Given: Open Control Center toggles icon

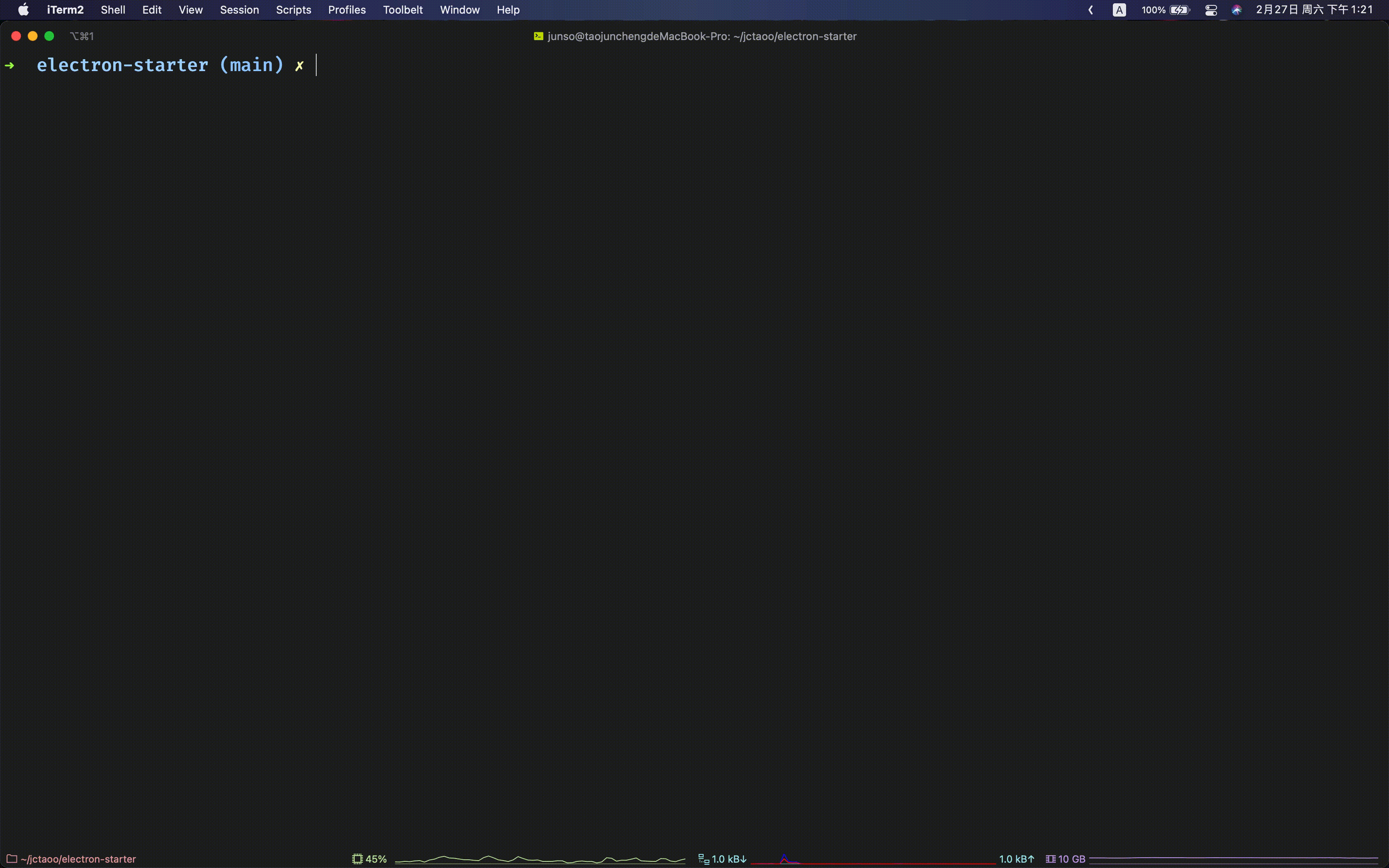Looking at the screenshot, I should (1210, 10).
